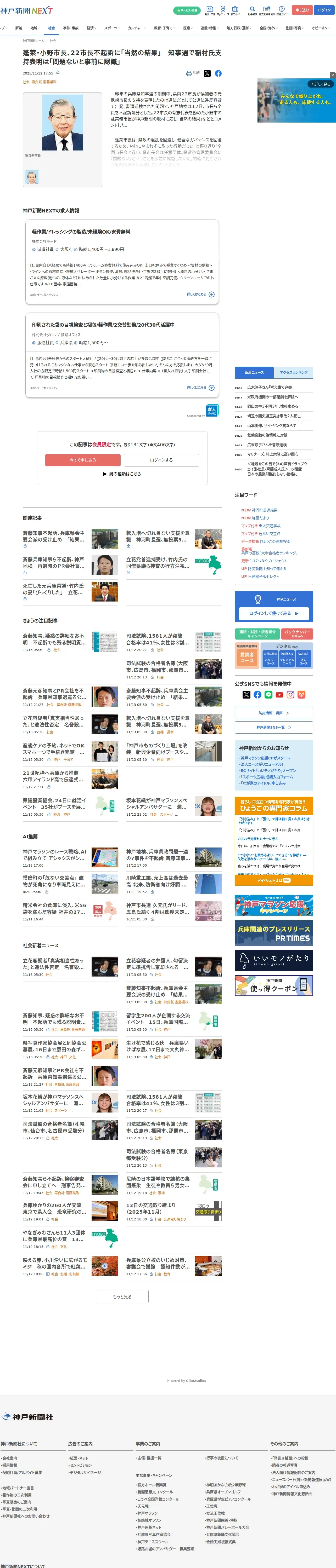Open 過去記事を見る icon
The image size is (336, 1568).
(x=266, y=10)
